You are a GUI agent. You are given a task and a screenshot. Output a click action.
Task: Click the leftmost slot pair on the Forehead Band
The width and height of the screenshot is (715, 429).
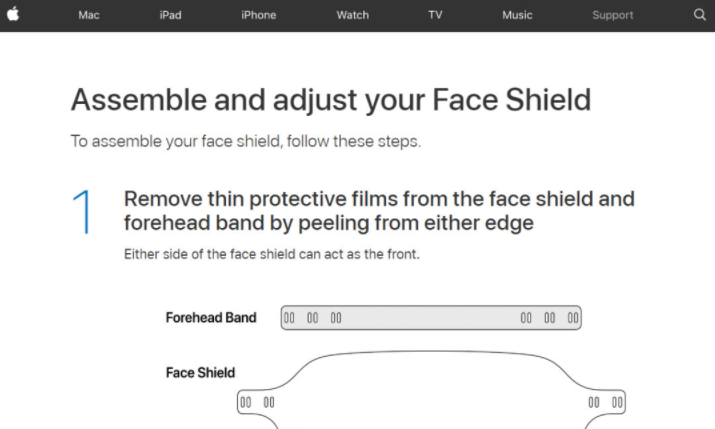[290, 318]
